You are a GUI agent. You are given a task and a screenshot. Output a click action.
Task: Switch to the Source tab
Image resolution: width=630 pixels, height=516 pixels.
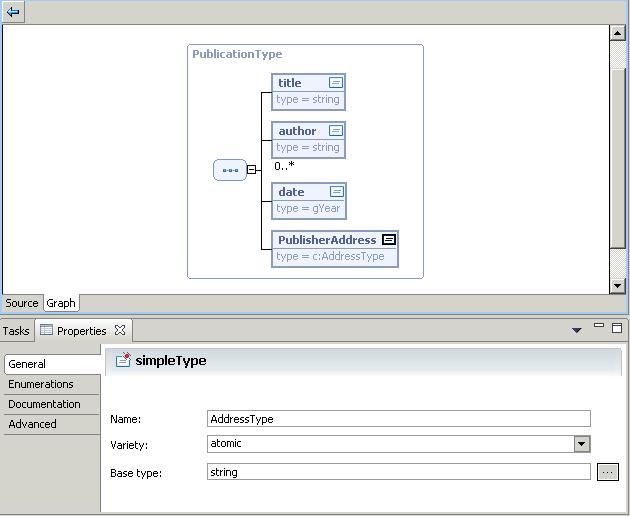[22, 303]
